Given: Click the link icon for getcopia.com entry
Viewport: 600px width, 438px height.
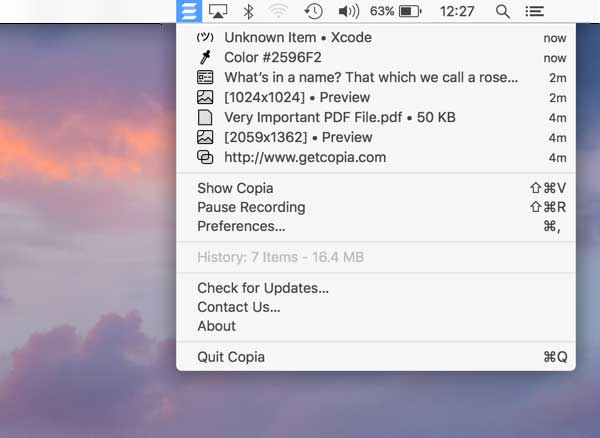Looking at the screenshot, I should tap(205, 157).
